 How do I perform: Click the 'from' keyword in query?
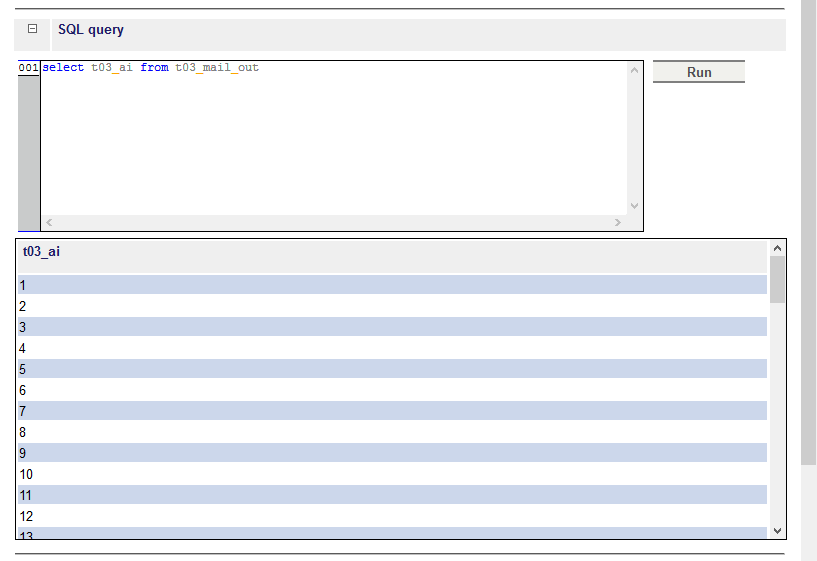[x=154, y=67]
